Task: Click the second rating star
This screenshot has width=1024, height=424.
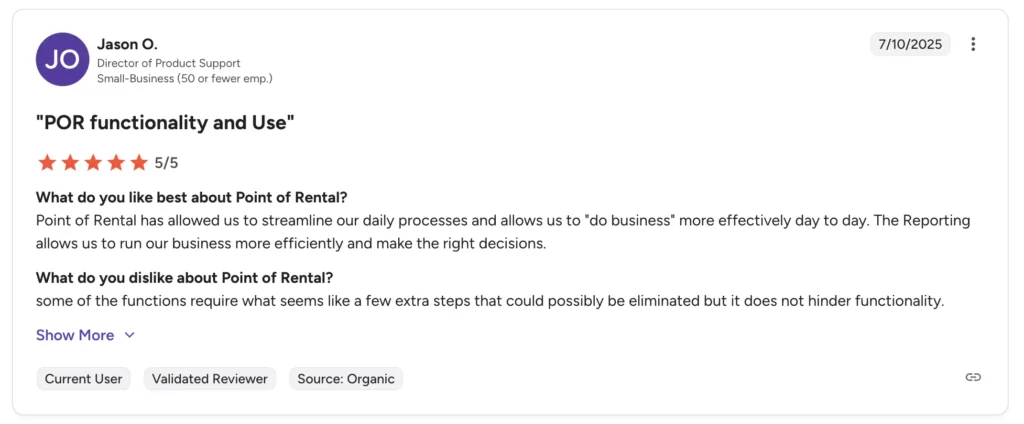Action: point(69,162)
